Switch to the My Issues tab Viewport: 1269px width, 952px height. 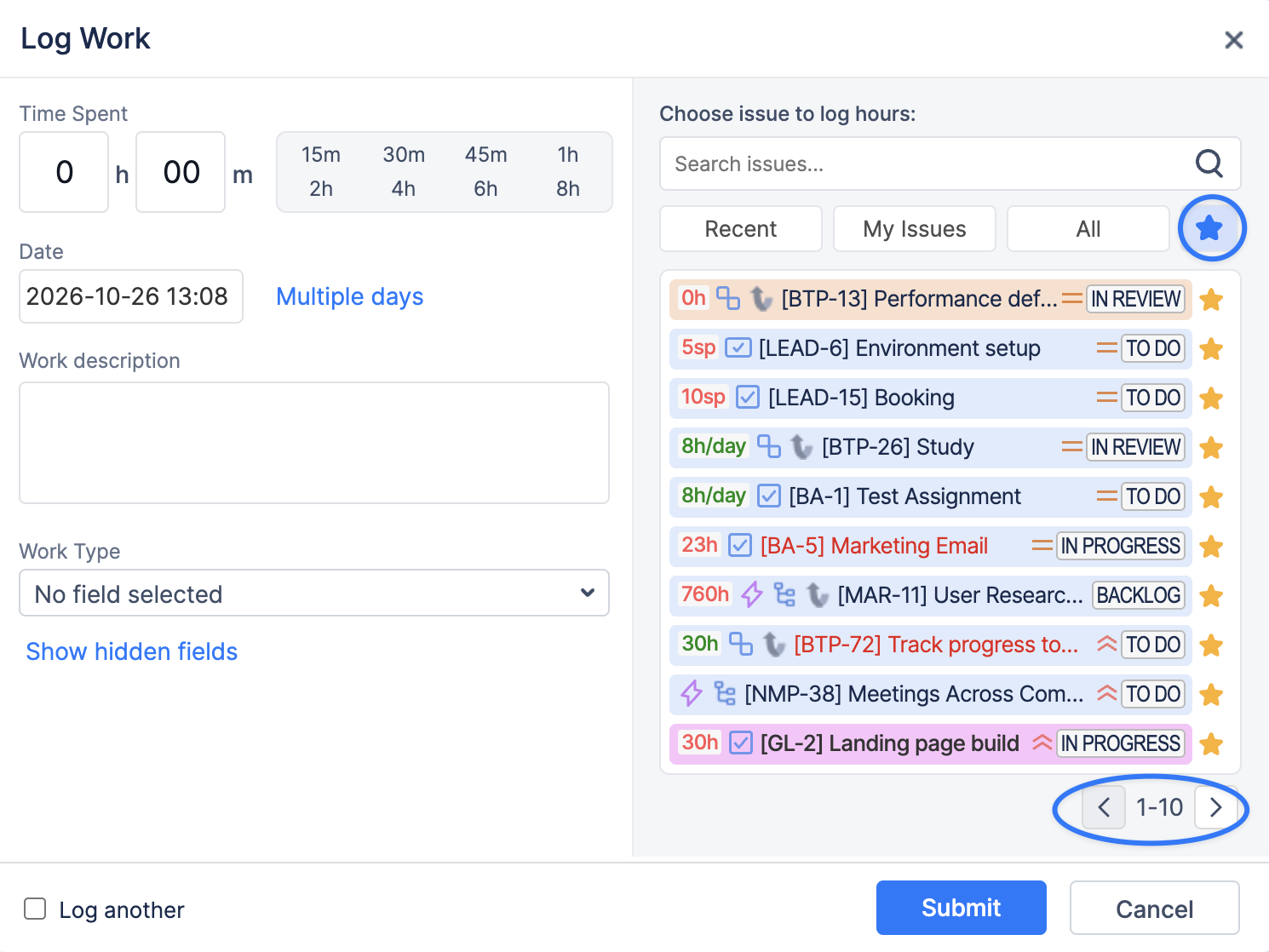(x=915, y=228)
